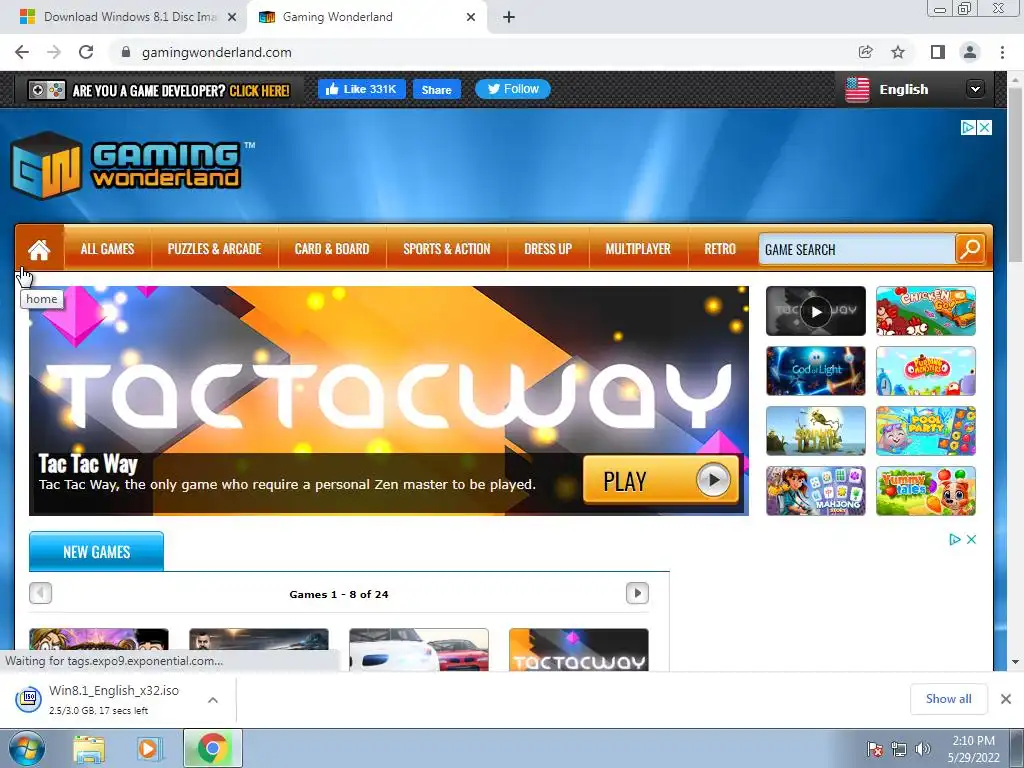
Task: Open the DRESS UP category
Action: click(548, 249)
